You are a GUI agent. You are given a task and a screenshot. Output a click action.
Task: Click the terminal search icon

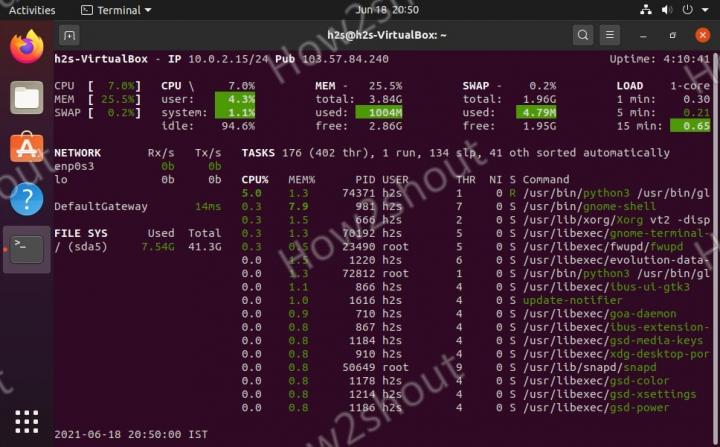(x=583, y=35)
